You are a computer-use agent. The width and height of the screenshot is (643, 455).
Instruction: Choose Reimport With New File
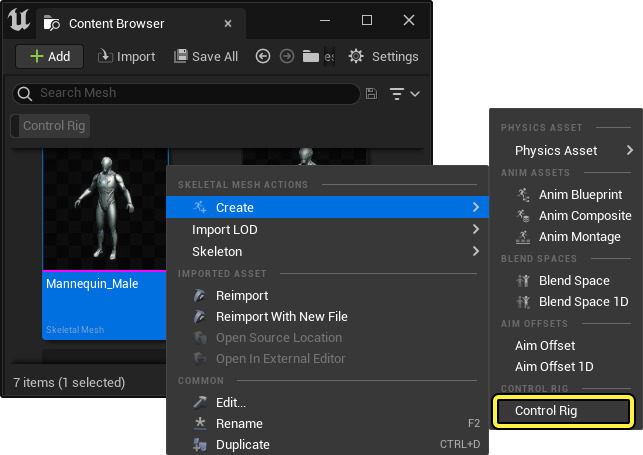tap(327, 316)
